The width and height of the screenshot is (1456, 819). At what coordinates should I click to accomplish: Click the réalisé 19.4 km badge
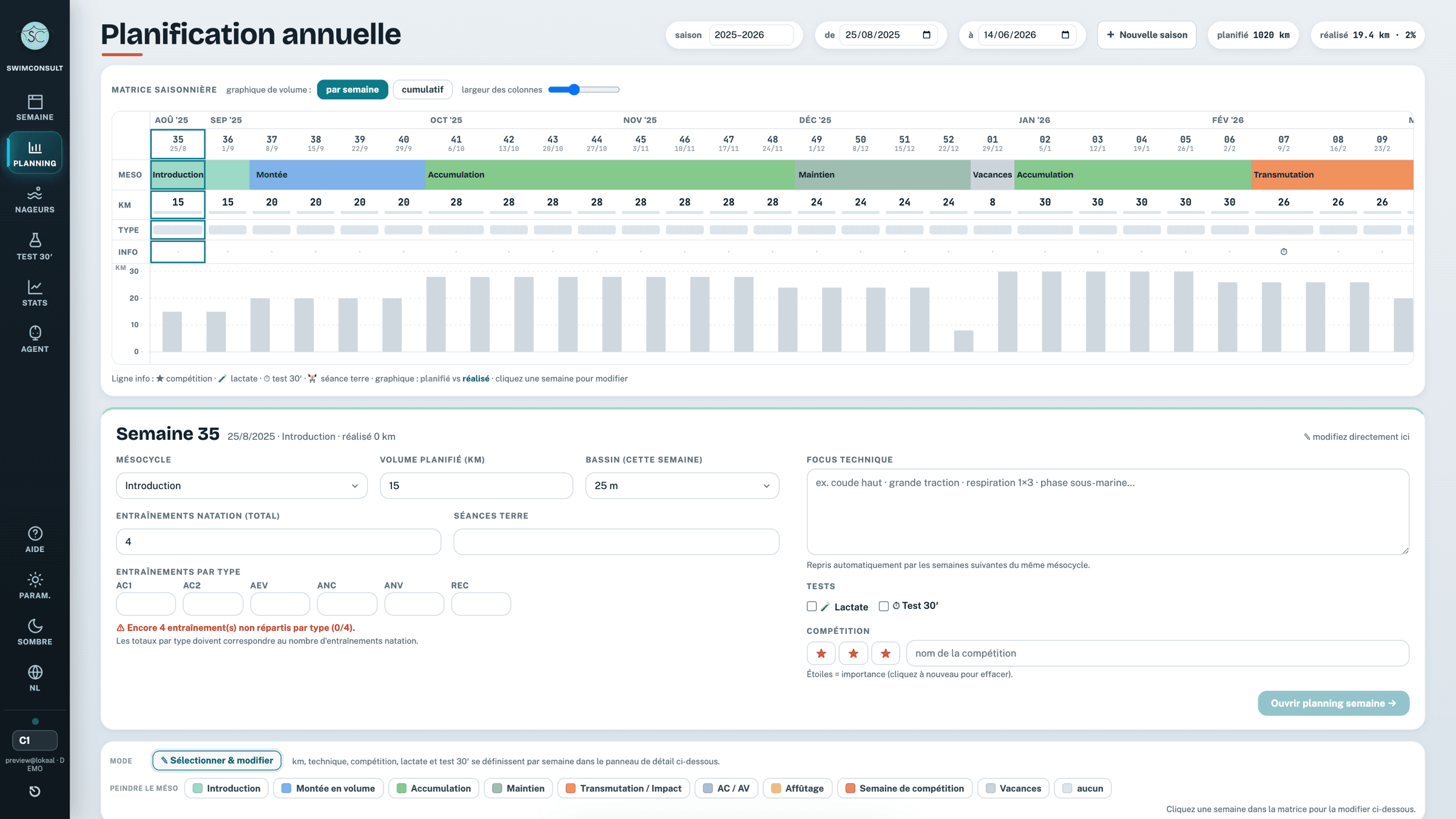coord(1367,35)
